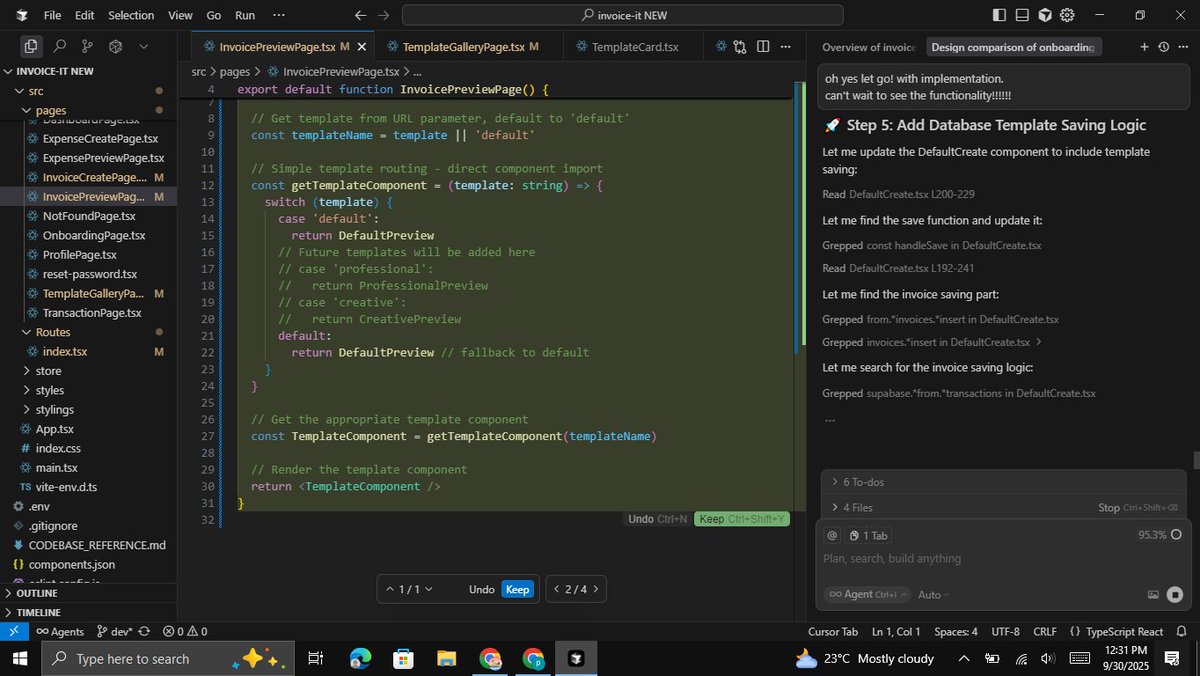Open the File menu
1200x676 pixels.
(52, 15)
